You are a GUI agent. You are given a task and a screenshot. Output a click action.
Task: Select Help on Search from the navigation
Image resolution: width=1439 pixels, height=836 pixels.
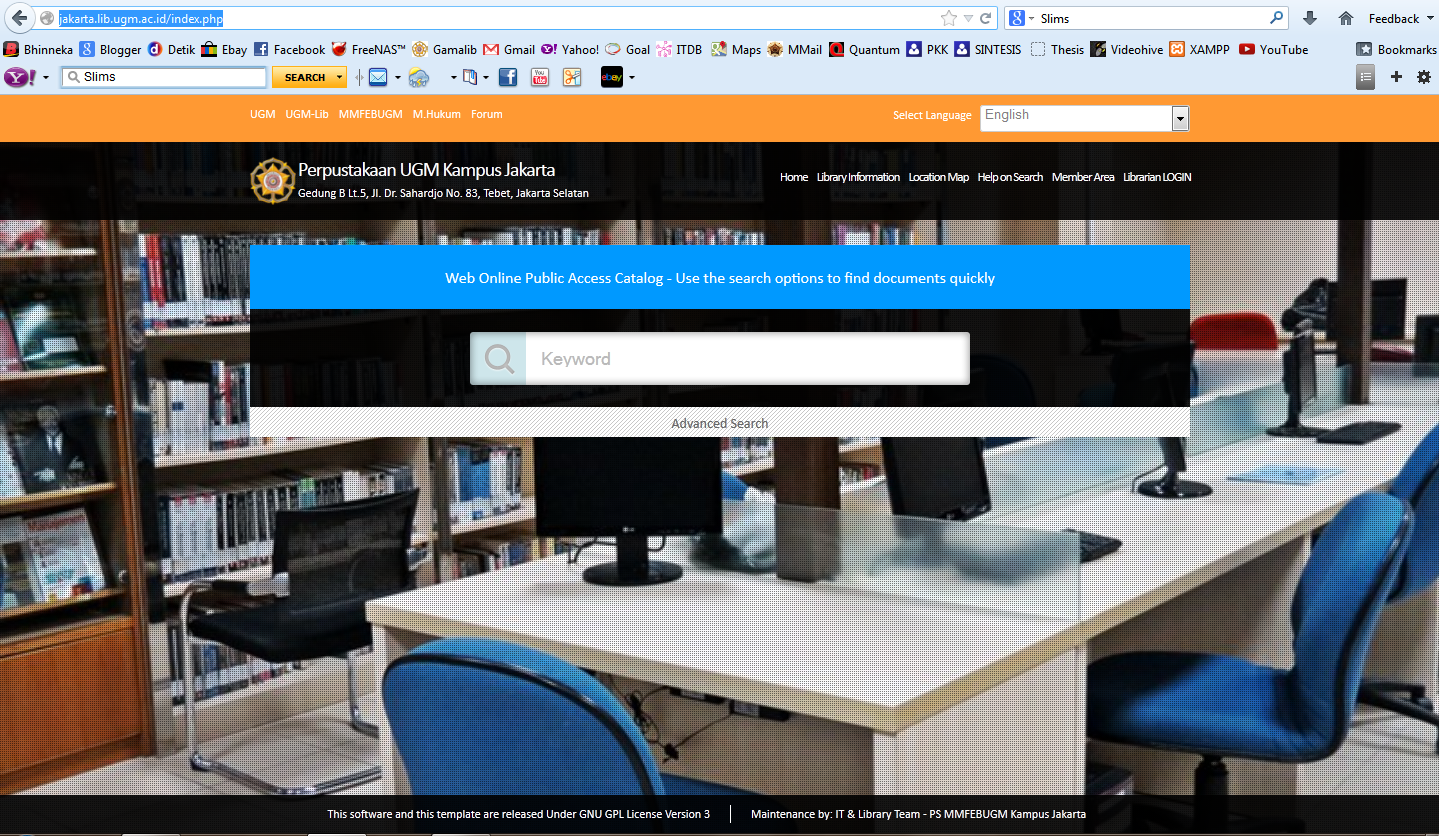[x=1010, y=177]
